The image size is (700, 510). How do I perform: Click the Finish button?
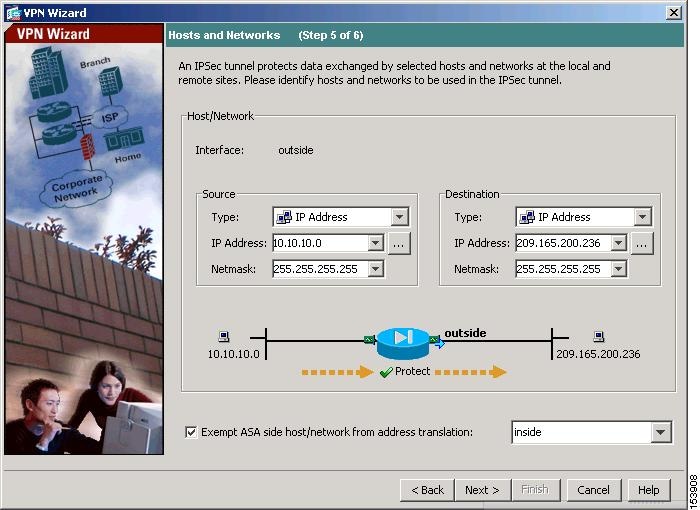point(534,490)
